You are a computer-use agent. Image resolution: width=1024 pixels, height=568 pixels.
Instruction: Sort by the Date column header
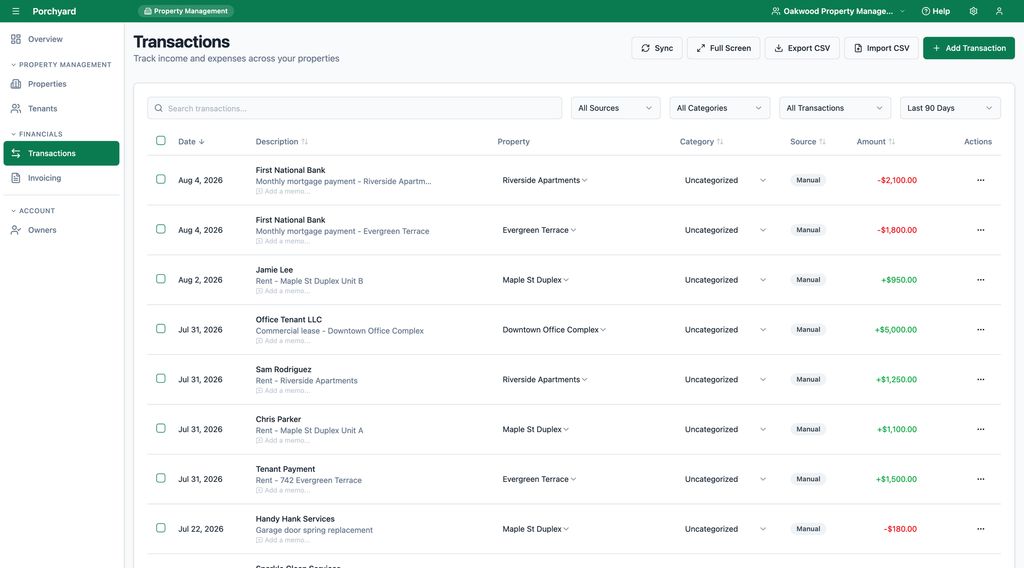coord(191,142)
